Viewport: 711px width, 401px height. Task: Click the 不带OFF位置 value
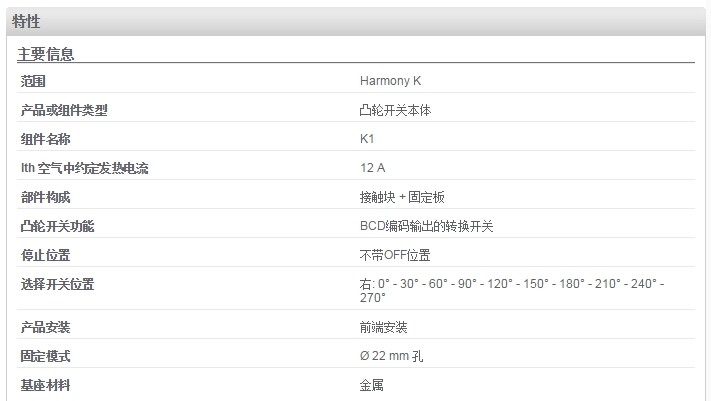coord(394,255)
